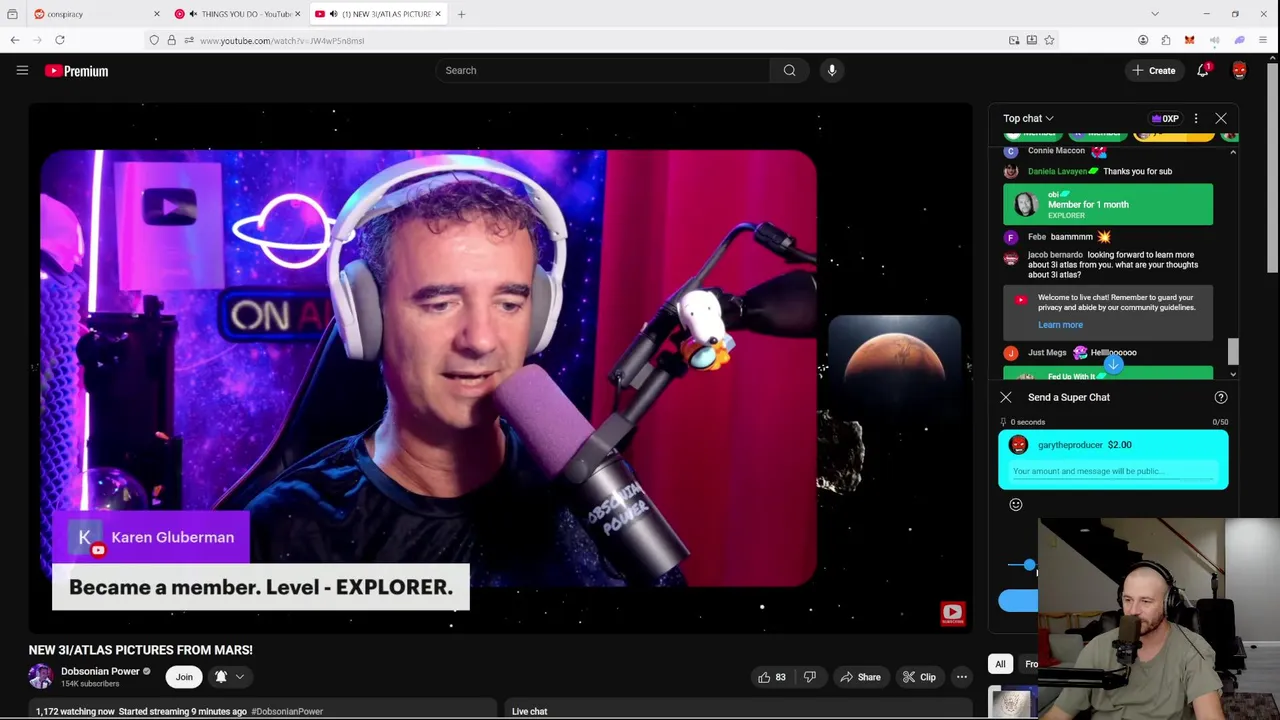Viewport: 1280px width, 720px height.
Task: Switch to THINGS YOU DO tab
Action: 237,14
